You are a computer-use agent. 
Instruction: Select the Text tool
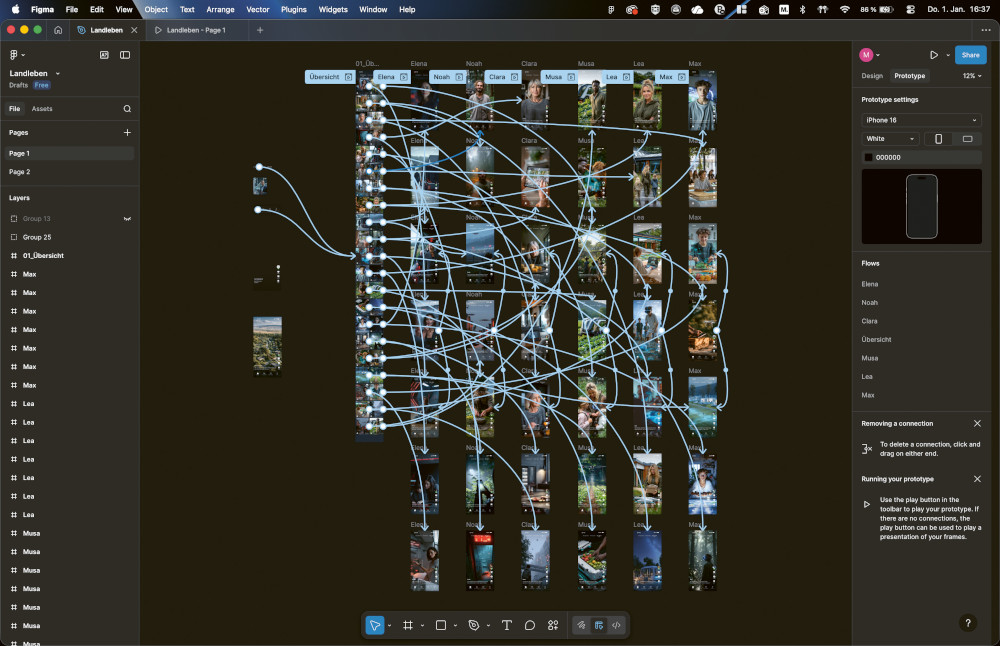pos(506,624)
